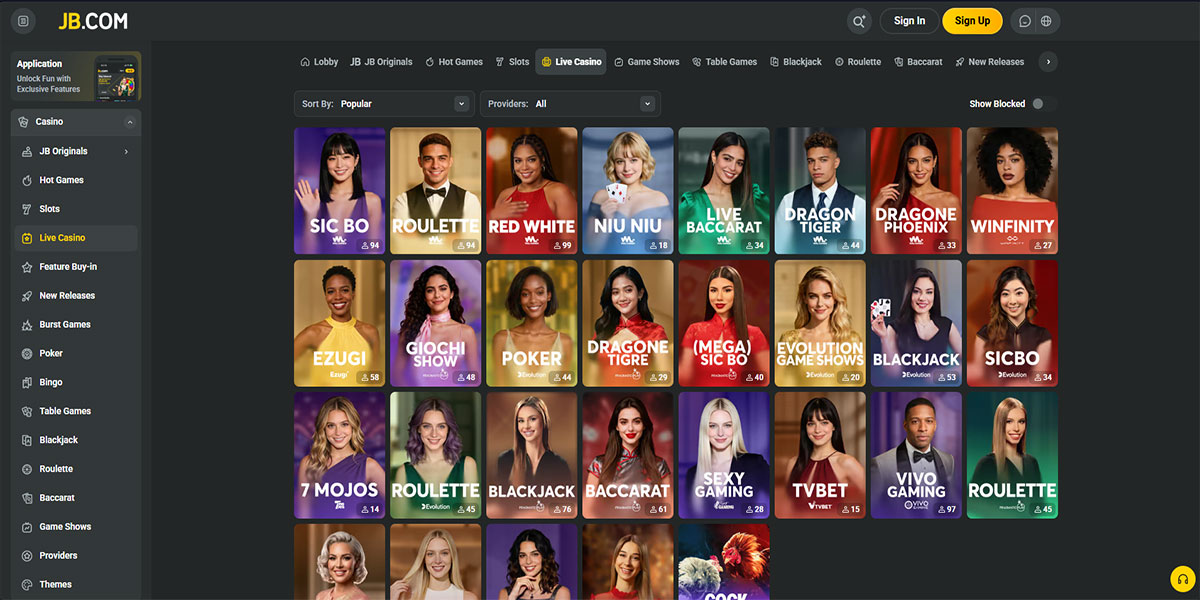Open Burst Games in sidebar
The width and height of the screenshot is (1200, 600).
(65, 325)
